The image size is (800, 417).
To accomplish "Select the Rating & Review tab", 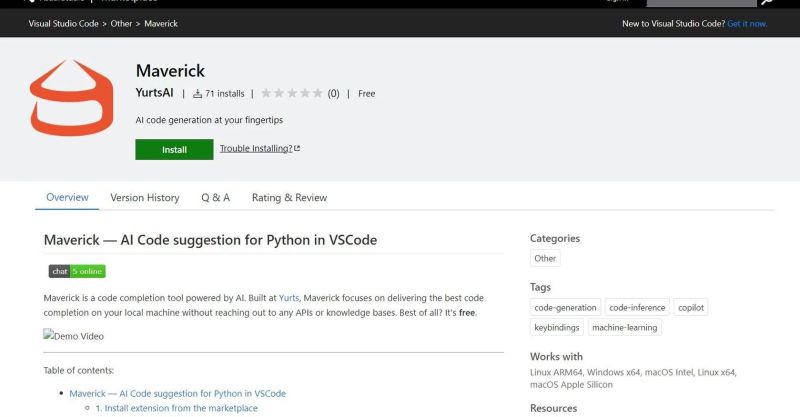I will coord(289,198).
